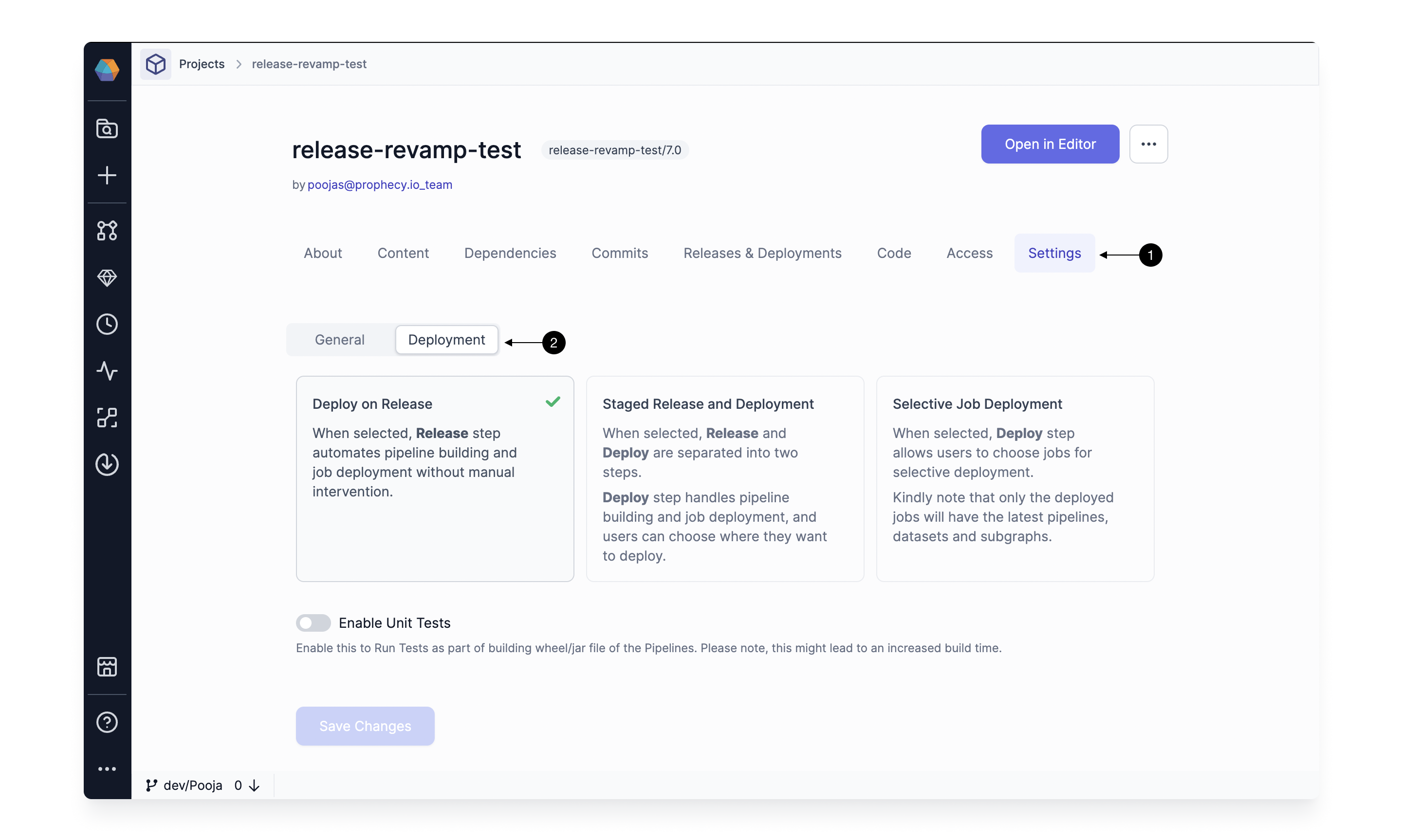This screenshot has height=840, width=1402.
Task: Click the plus create-entity icon
Action: [107, 176]
